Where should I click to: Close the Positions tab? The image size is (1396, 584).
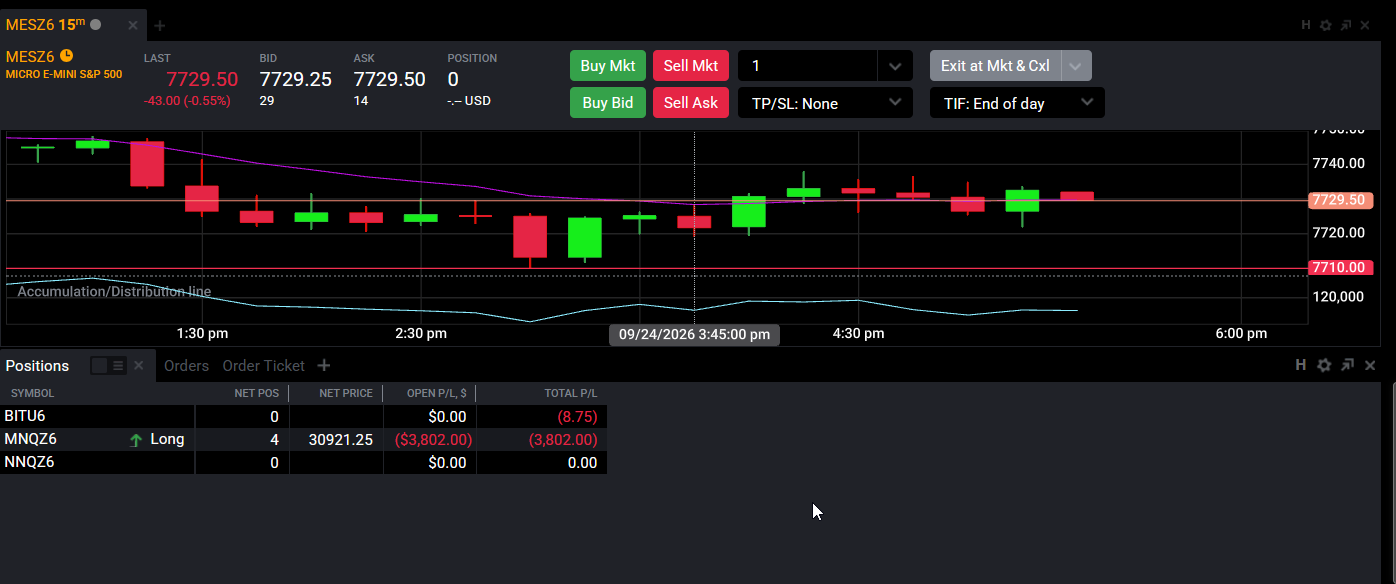coord(139,365)
